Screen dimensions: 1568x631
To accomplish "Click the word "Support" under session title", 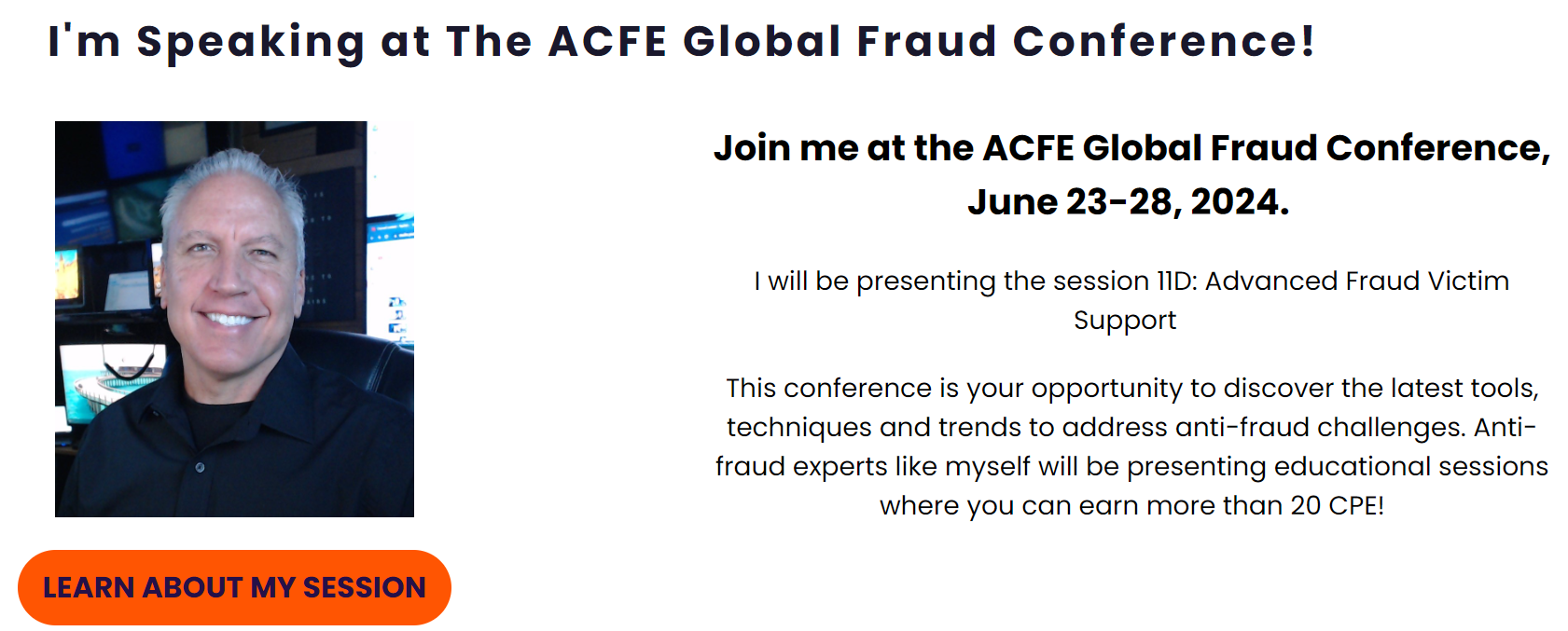I will pyautogui.click(x=1125, y=321).
